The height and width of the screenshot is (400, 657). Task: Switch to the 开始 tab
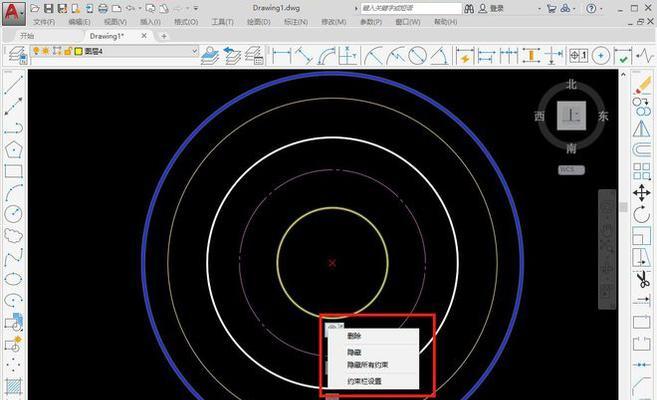tap(27, 36)
